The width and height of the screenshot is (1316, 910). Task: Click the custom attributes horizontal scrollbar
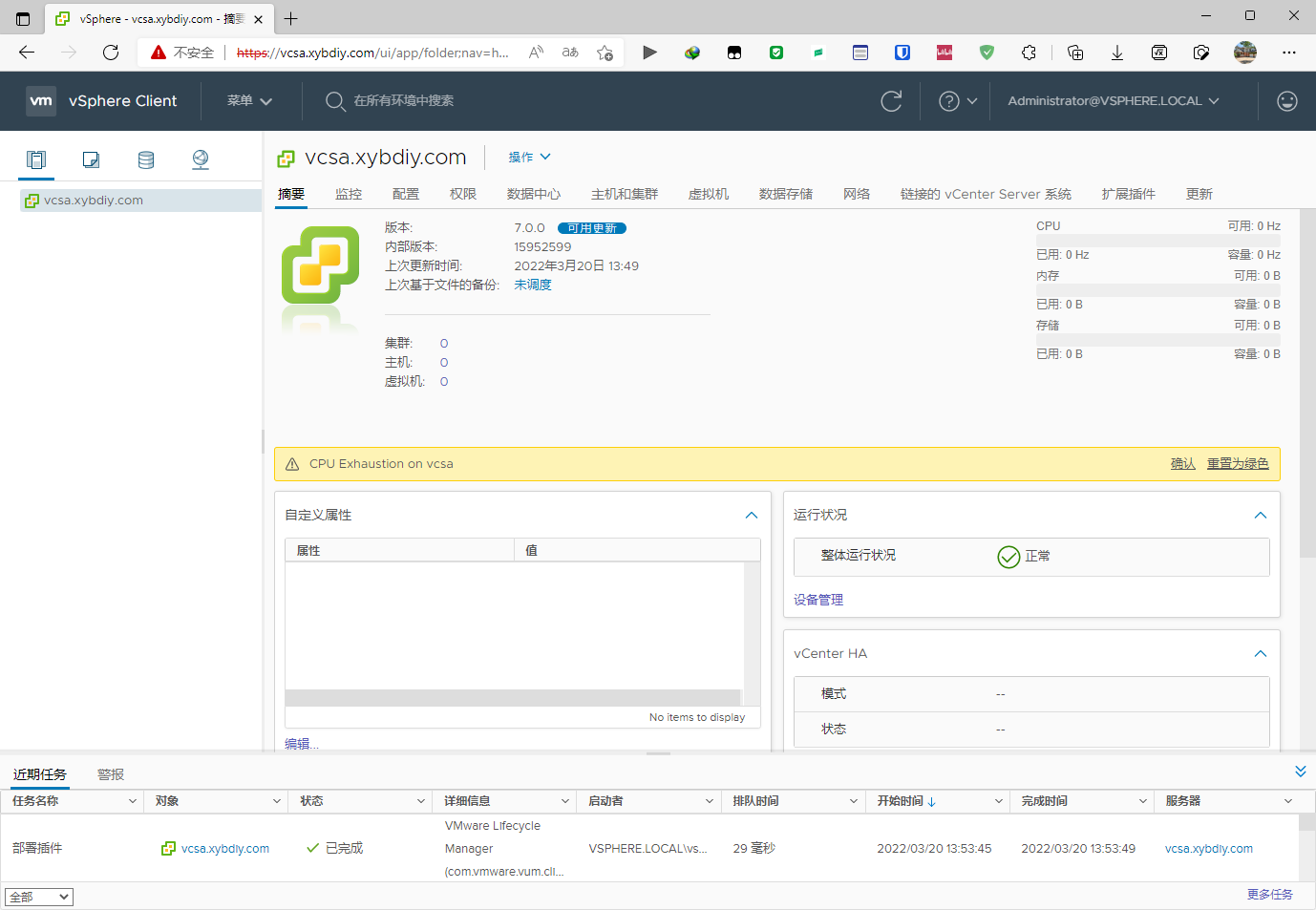point(513,698)
